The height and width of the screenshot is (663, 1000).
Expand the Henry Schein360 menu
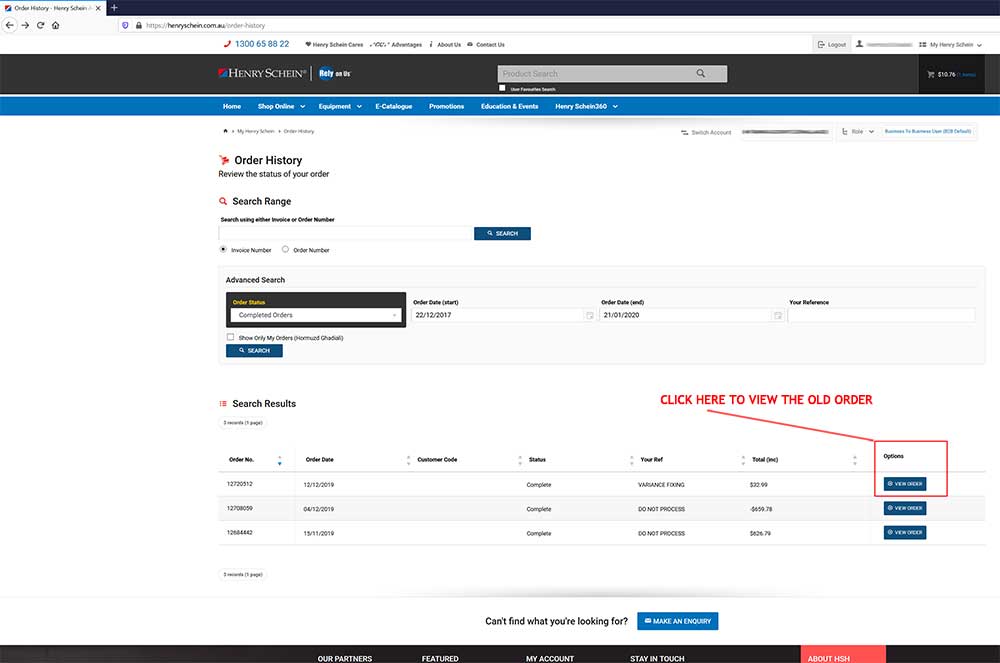(x=586, y=106)
